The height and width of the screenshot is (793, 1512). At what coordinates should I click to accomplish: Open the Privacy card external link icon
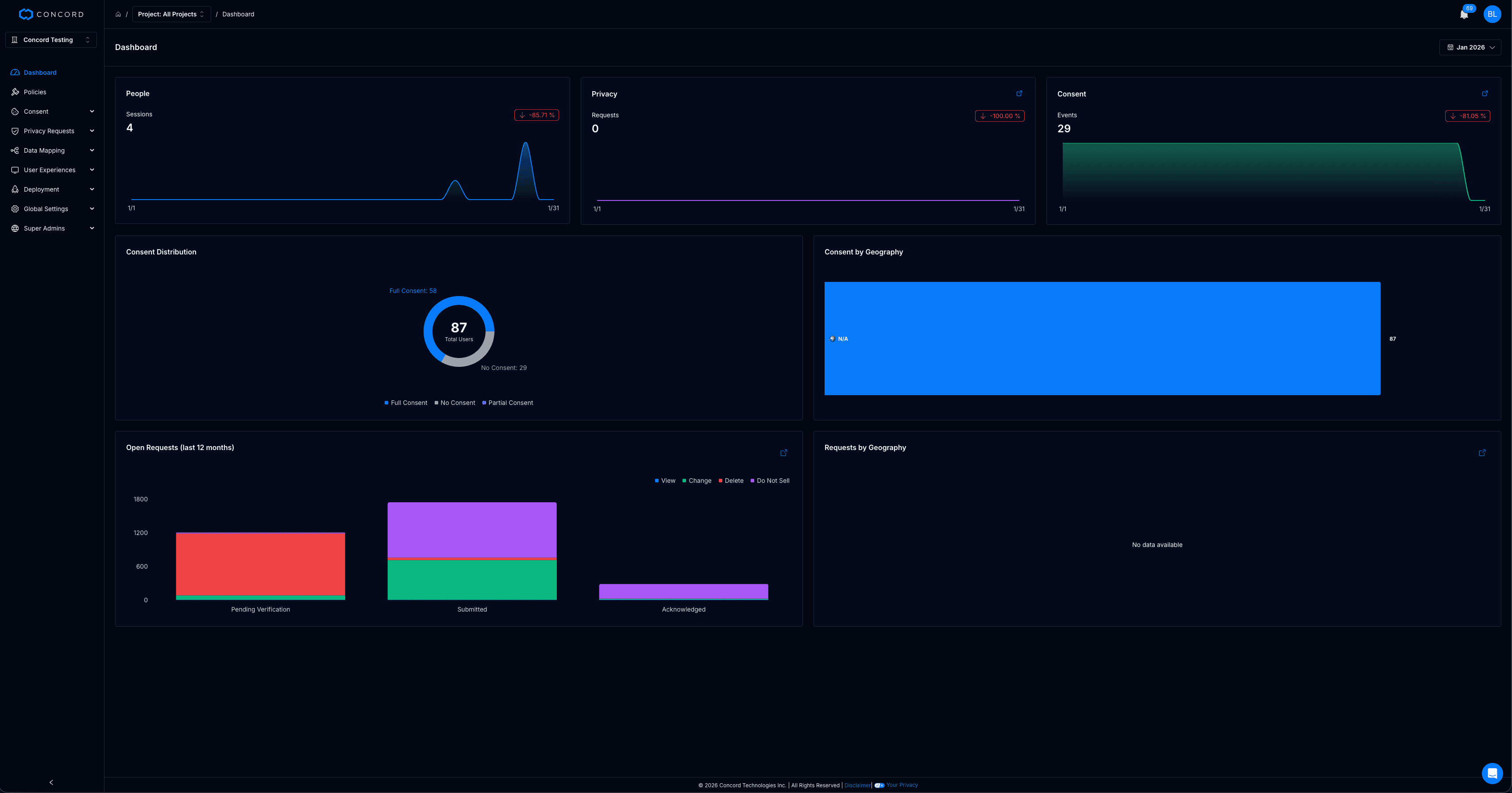(1019, 93)
